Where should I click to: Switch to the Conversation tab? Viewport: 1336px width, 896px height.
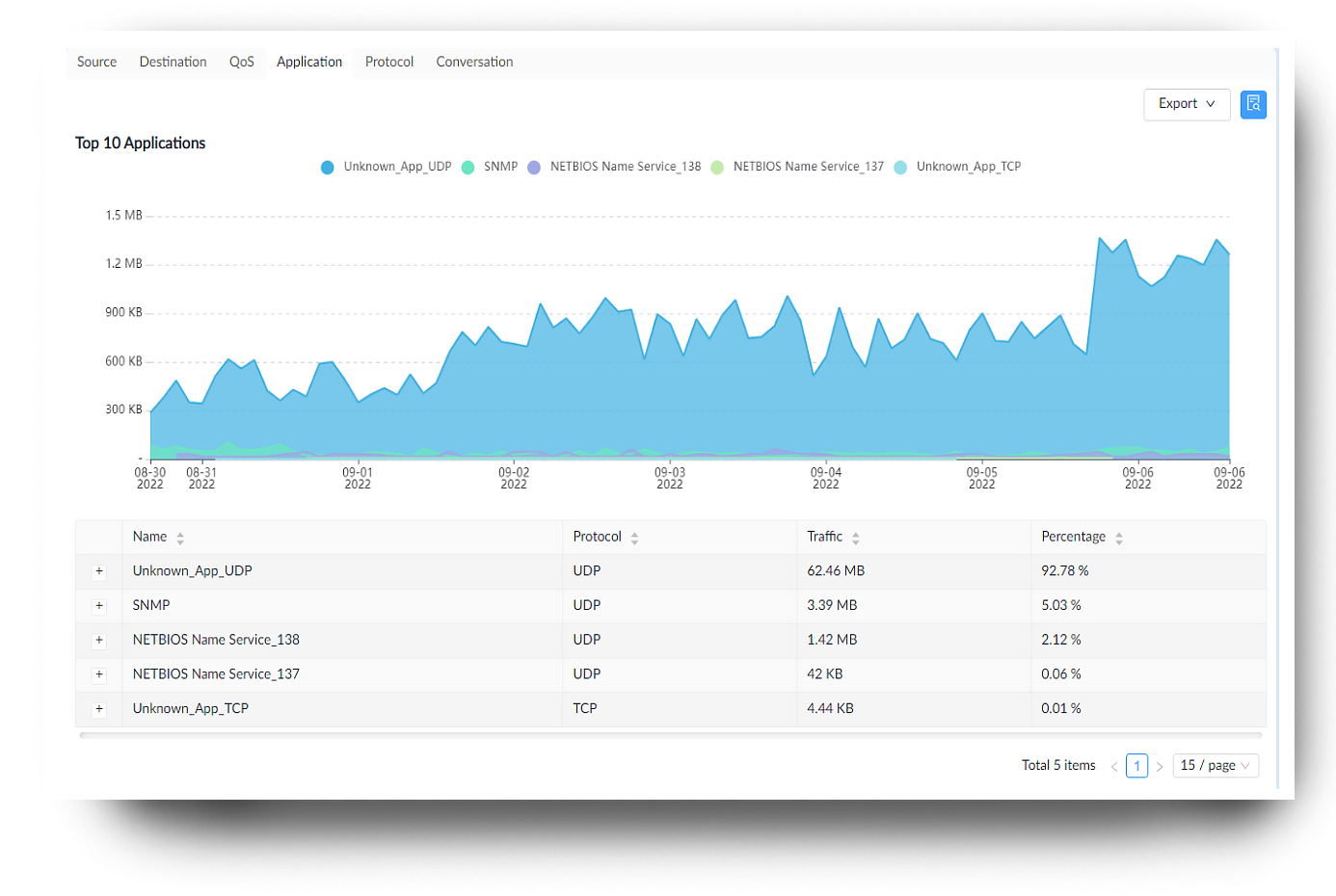[474, 62]
